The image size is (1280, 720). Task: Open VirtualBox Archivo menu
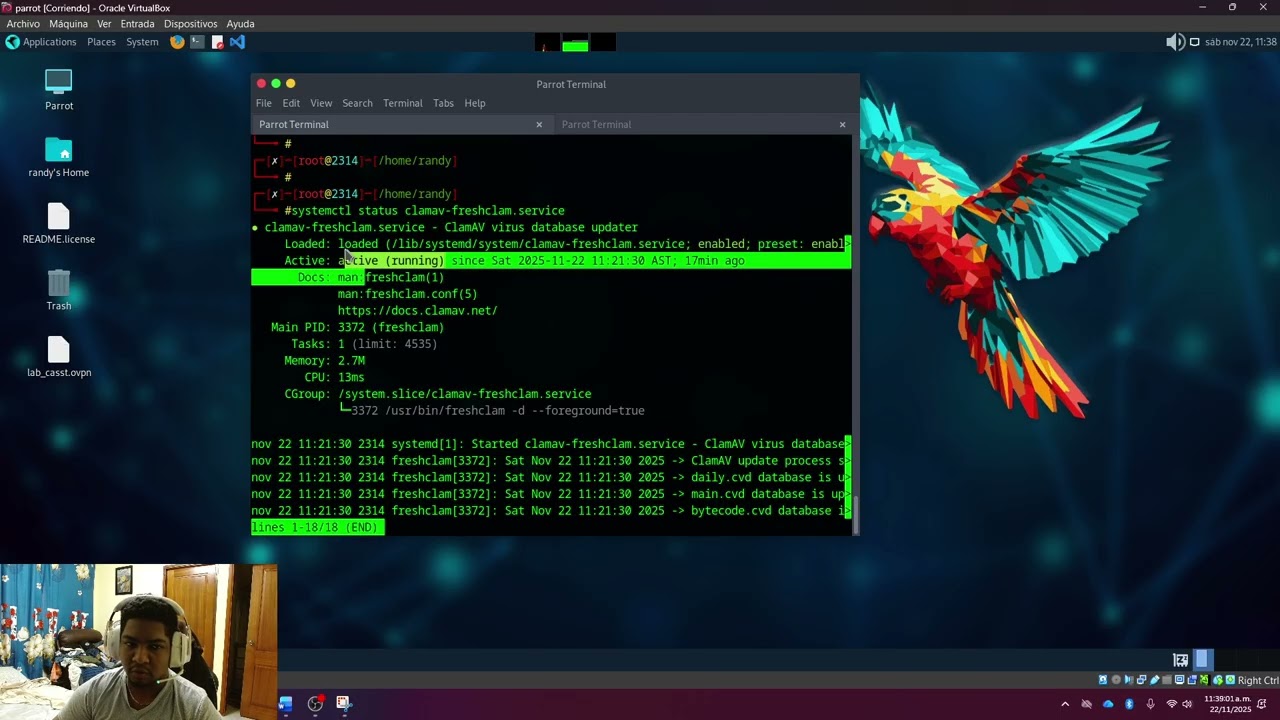click(23, 24)
